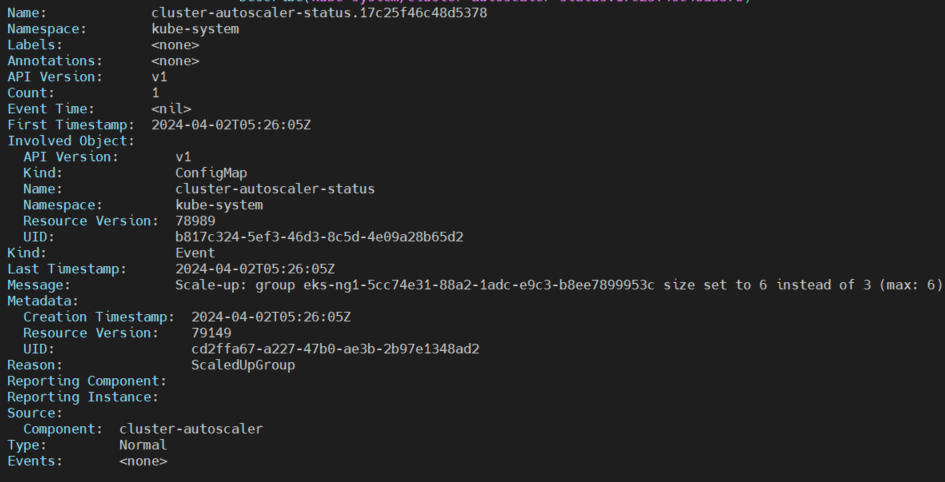Click the Event kind value
The width and height of the screenshot is (945, 482).
click(195, 253)
